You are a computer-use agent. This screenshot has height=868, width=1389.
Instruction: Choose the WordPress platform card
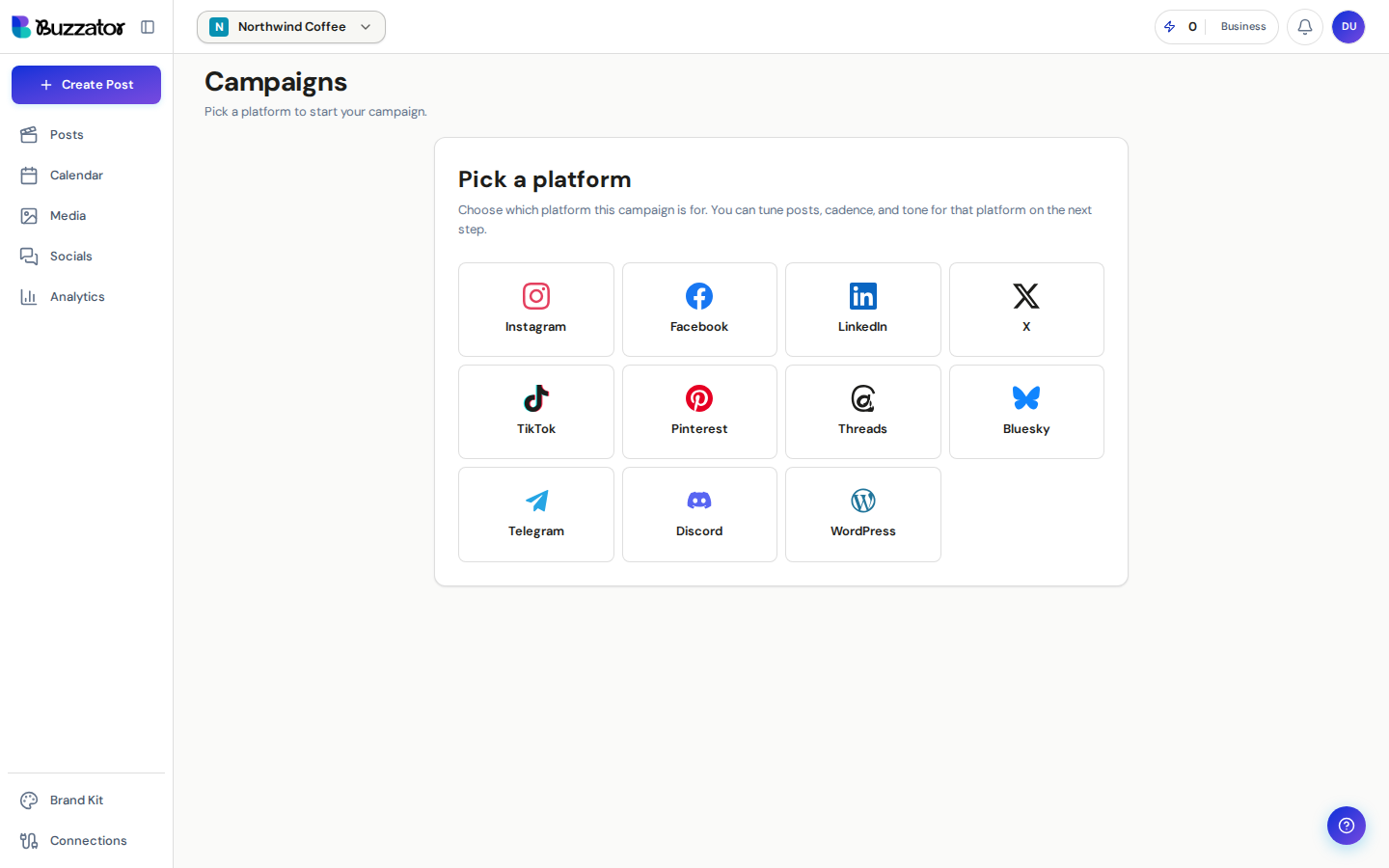(x=862, y=514)
